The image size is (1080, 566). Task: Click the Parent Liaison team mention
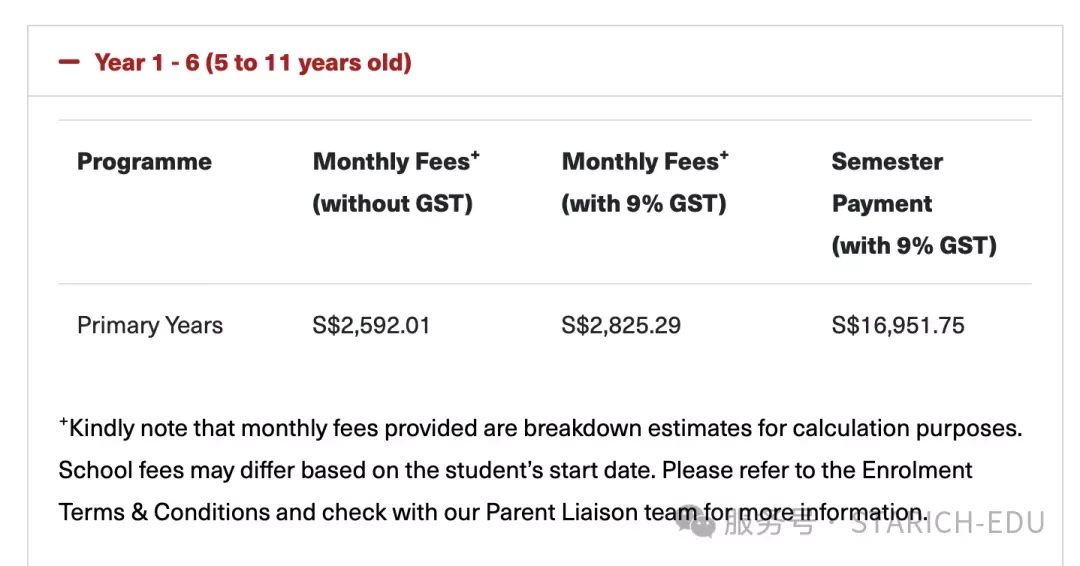tap(590, 512)
